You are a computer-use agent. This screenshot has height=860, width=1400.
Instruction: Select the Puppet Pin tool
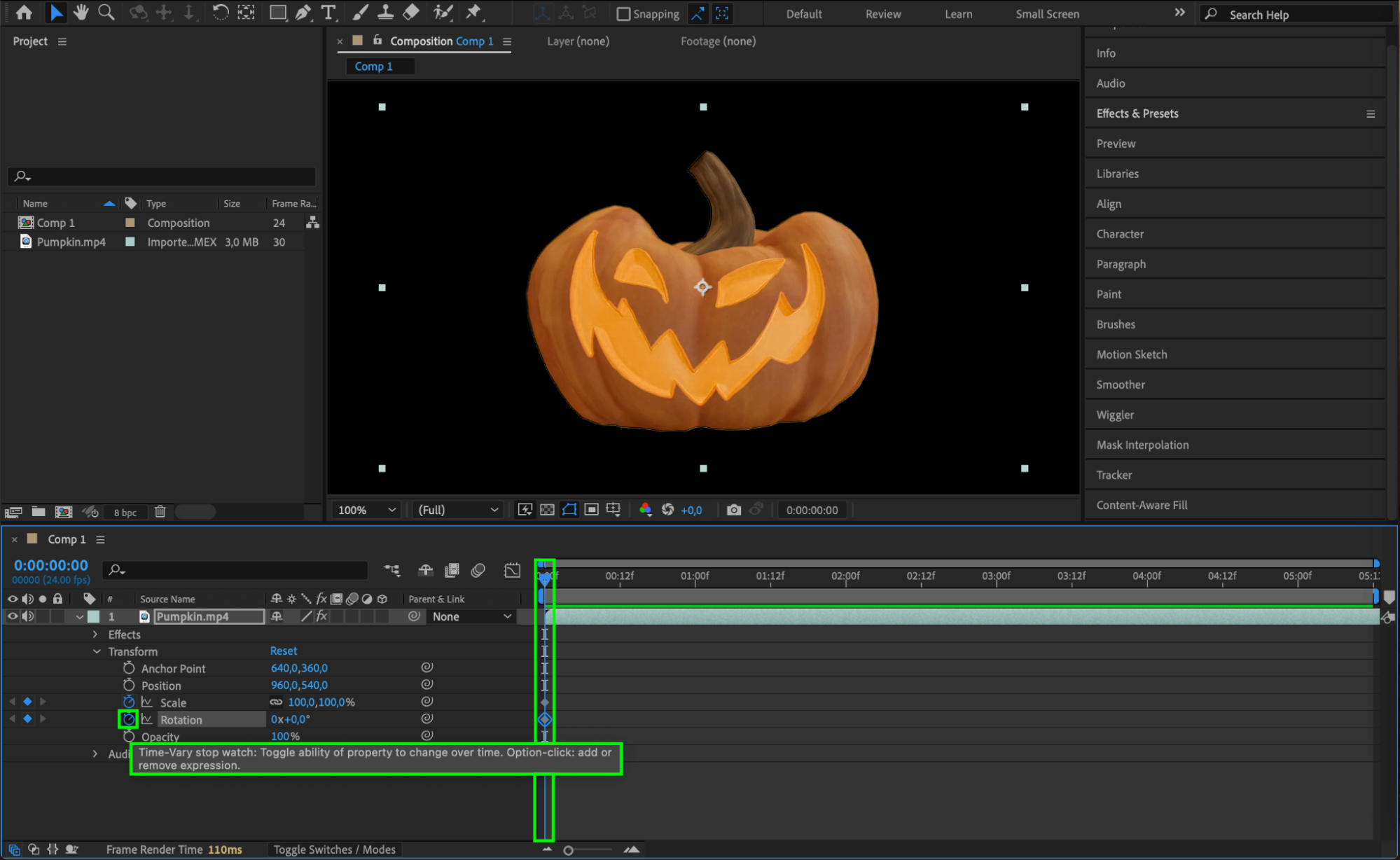pyautogui.click(x=474, y=12)
